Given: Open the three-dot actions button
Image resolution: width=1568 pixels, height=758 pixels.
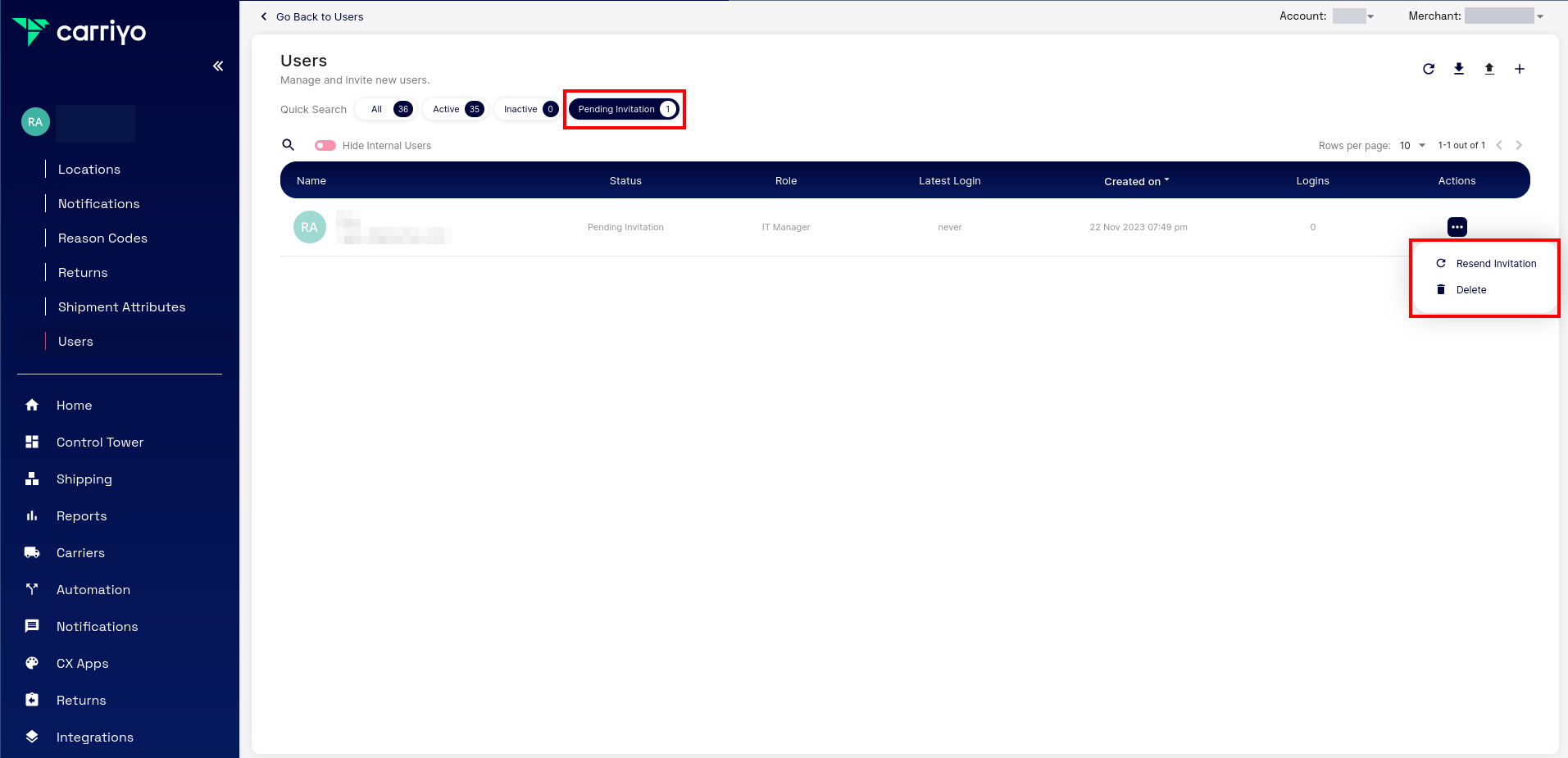Looking at the screenshot, I should (1457, 227).
